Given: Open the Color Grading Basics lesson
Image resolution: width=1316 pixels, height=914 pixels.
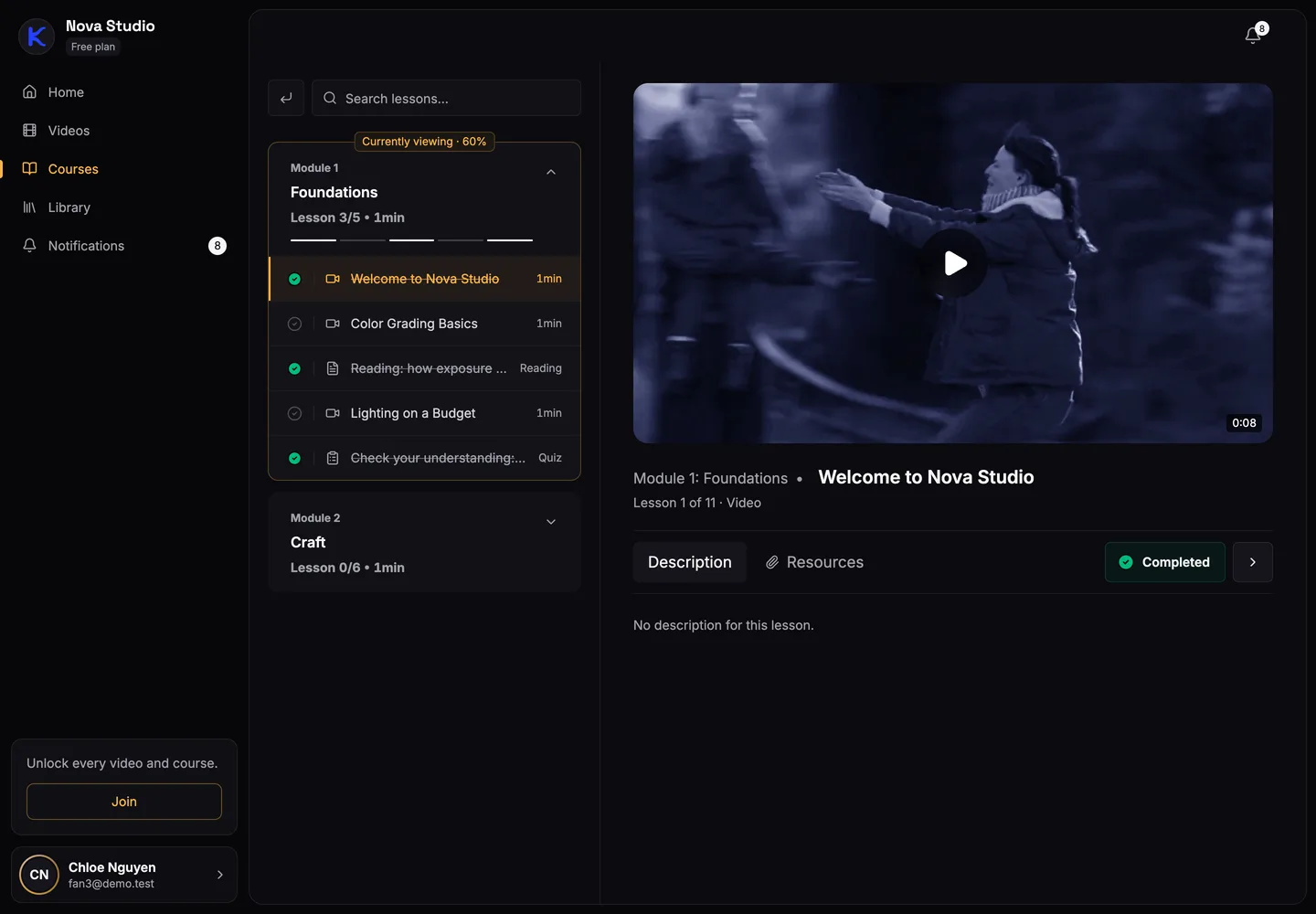Looking at the screenshot, I should 425,324.
